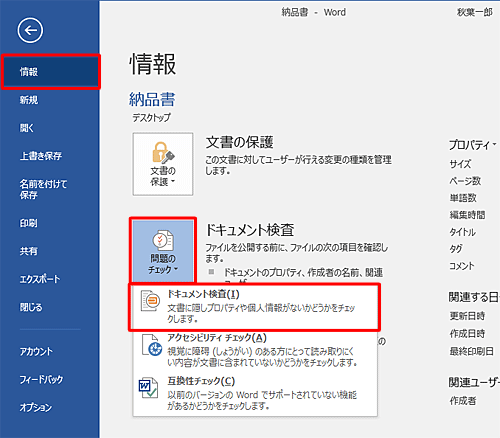This screenshot has width=500, height=438.
Task: Click the large 情報 page heading
Action: tap(153, 64)
